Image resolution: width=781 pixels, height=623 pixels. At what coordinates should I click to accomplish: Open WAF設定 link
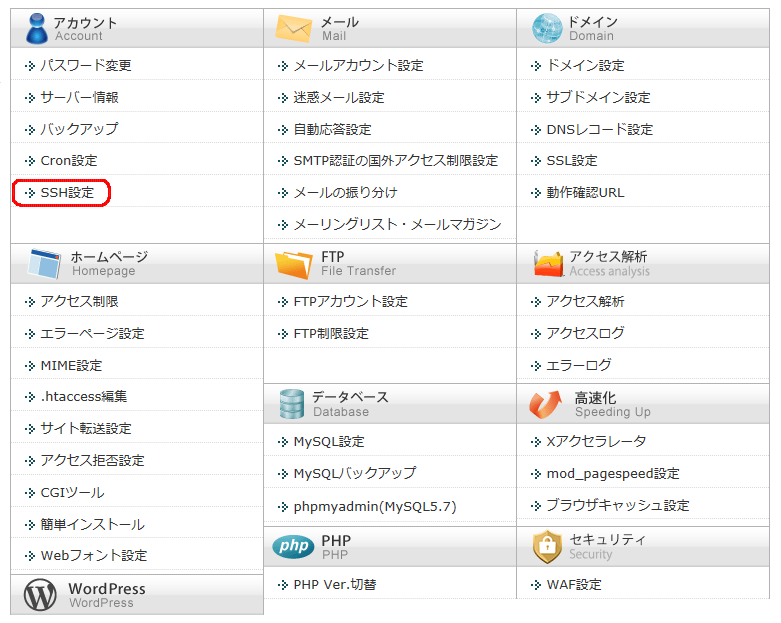click(574, 584)
